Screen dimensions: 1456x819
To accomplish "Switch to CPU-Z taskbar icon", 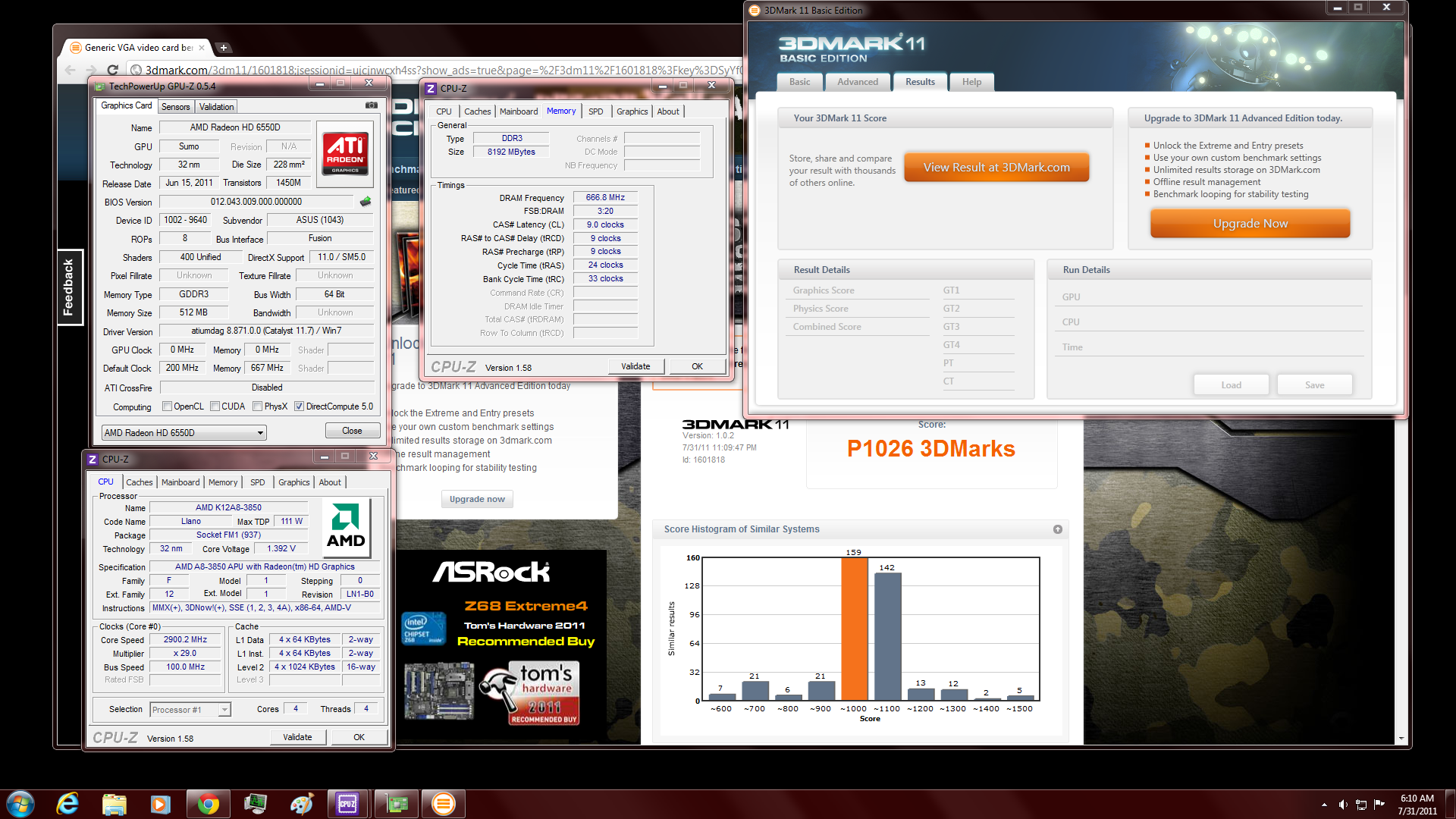I will [x=347, y=804].
